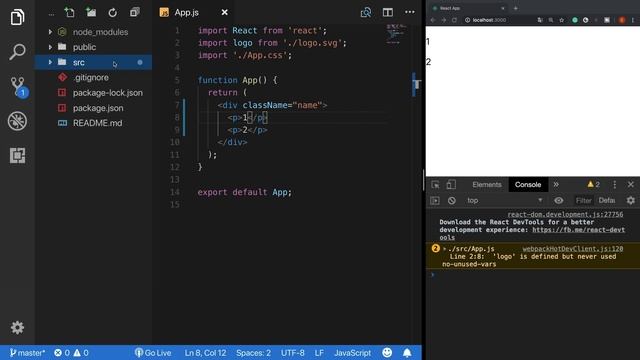This screenshot has height=360, width=640.
Task: Click the DevTools warnings counter showing 2
Action: tap(593, 184)
